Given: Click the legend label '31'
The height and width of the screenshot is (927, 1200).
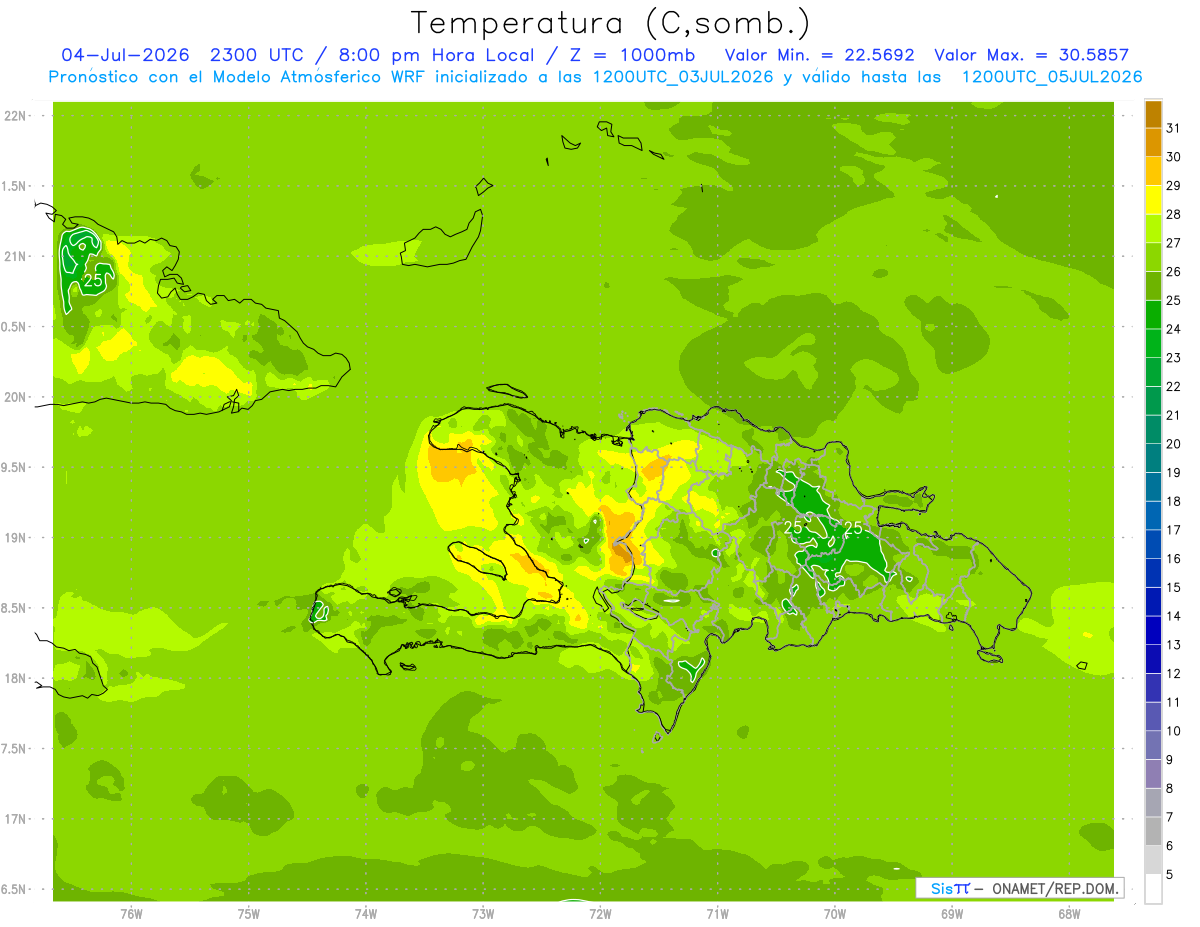Looking at the screenshot, I should 1174,128.
